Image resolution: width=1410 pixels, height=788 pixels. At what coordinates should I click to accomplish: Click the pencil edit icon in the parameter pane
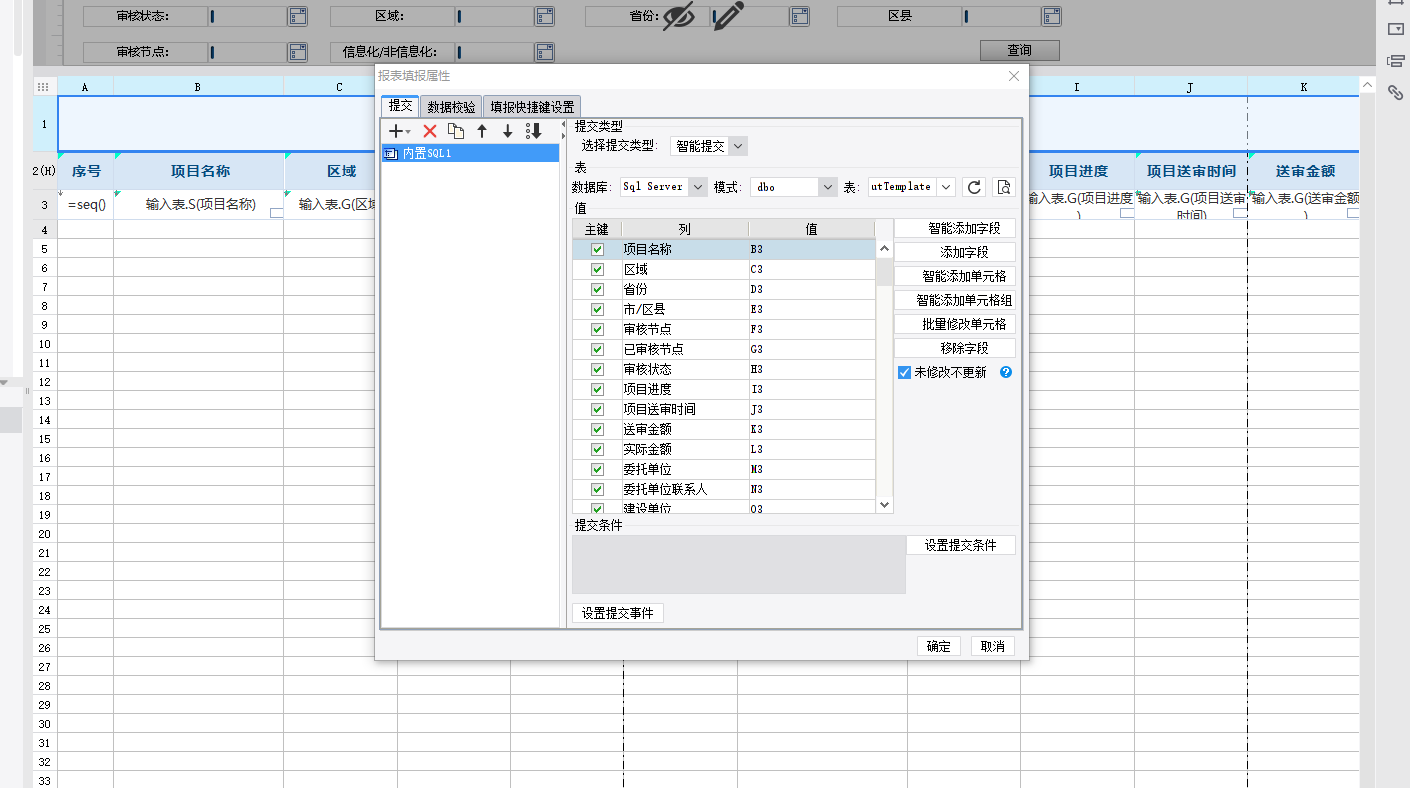[729, 15]
